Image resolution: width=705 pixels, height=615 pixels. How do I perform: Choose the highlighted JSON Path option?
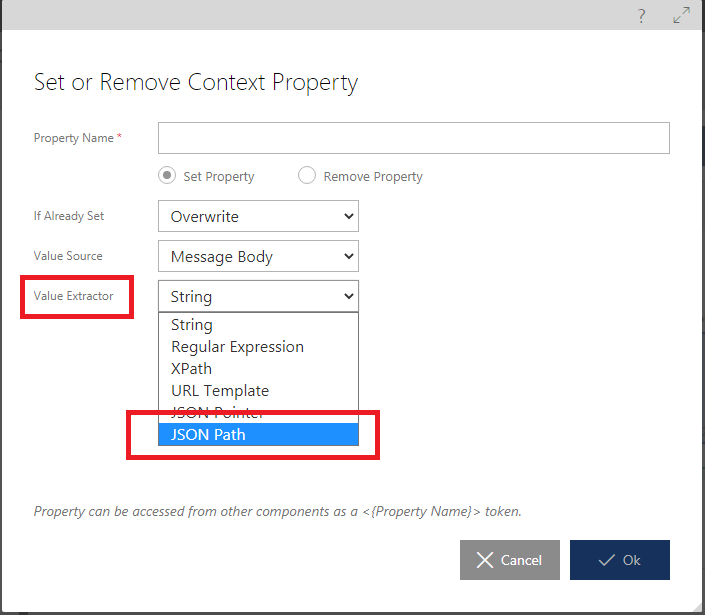click(208, 434)
